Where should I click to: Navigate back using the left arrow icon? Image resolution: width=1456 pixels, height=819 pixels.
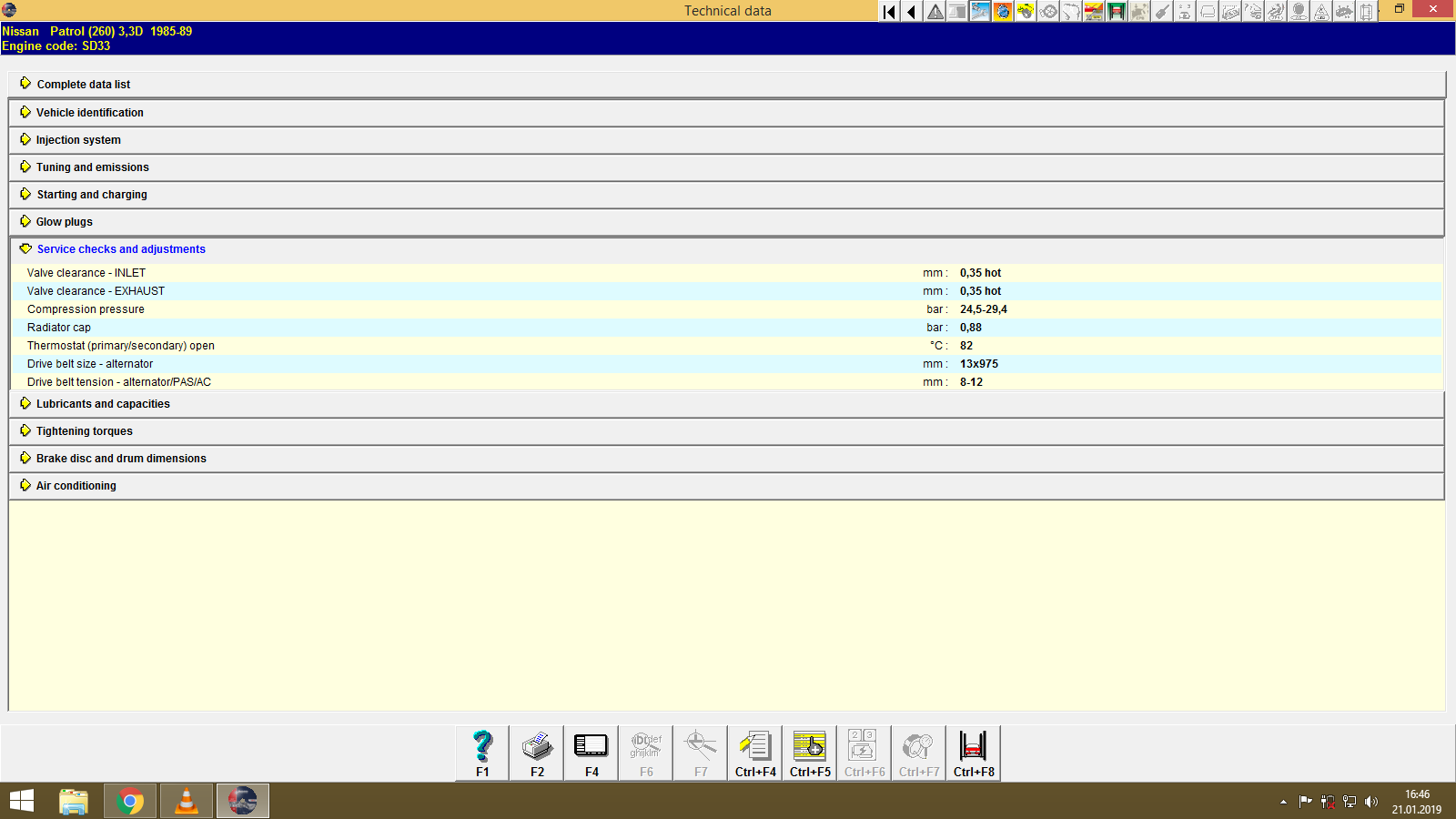click(912, 13)
